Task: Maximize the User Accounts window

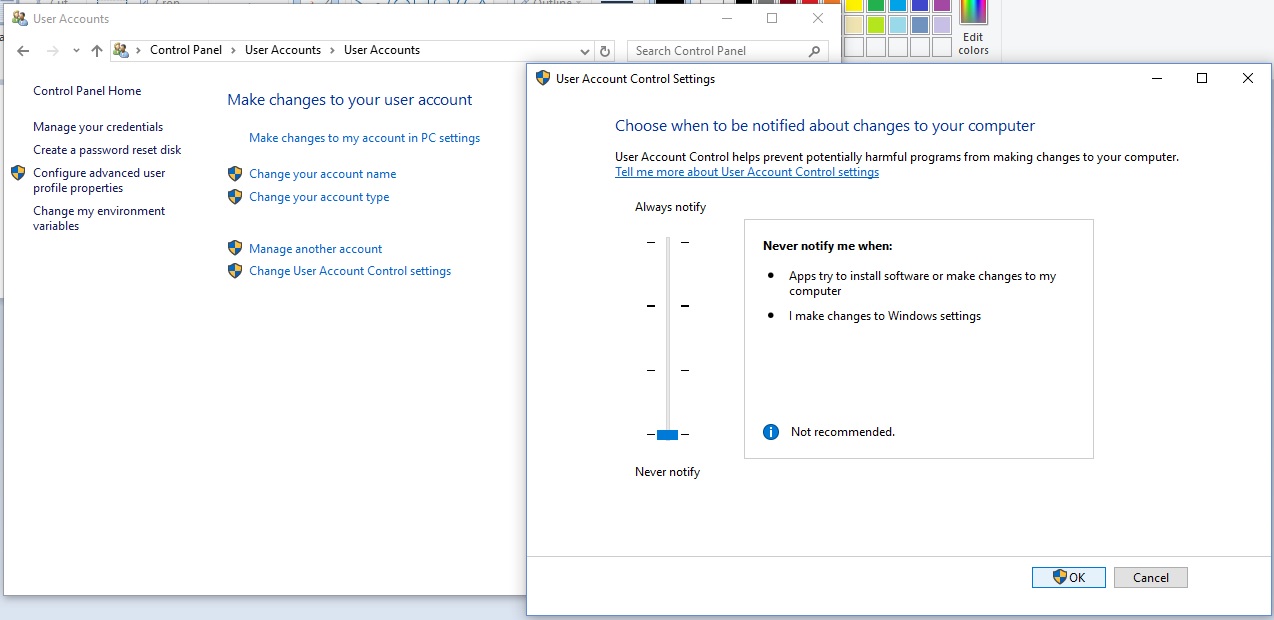Action: coord(772,18)
